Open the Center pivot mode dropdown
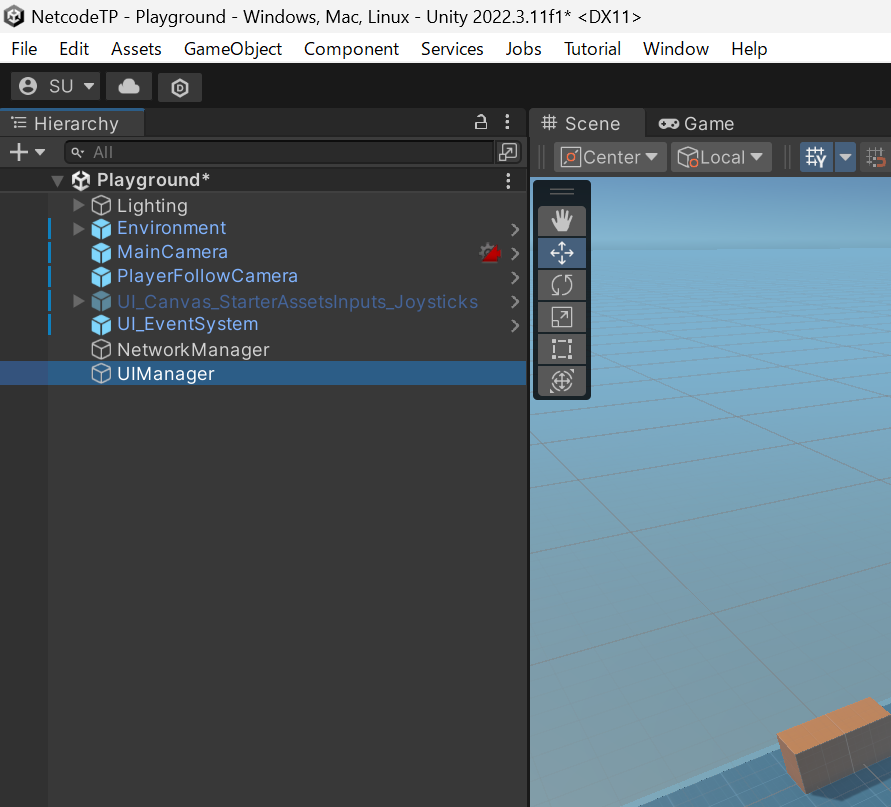The image size is (891, 807). point(611,157)
